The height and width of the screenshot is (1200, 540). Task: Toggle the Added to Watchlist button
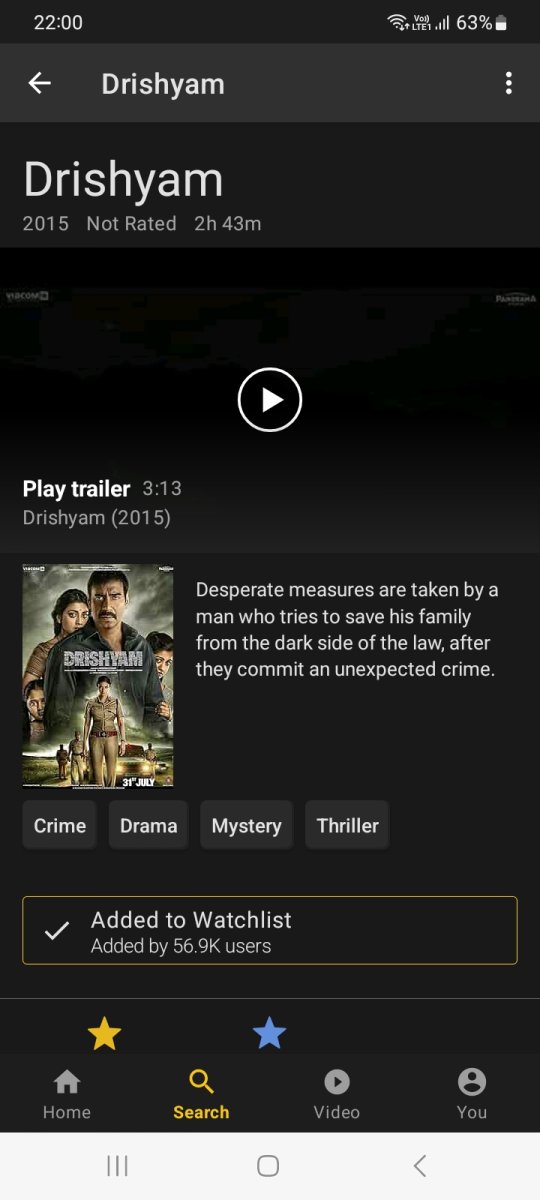tap(270, 930)
